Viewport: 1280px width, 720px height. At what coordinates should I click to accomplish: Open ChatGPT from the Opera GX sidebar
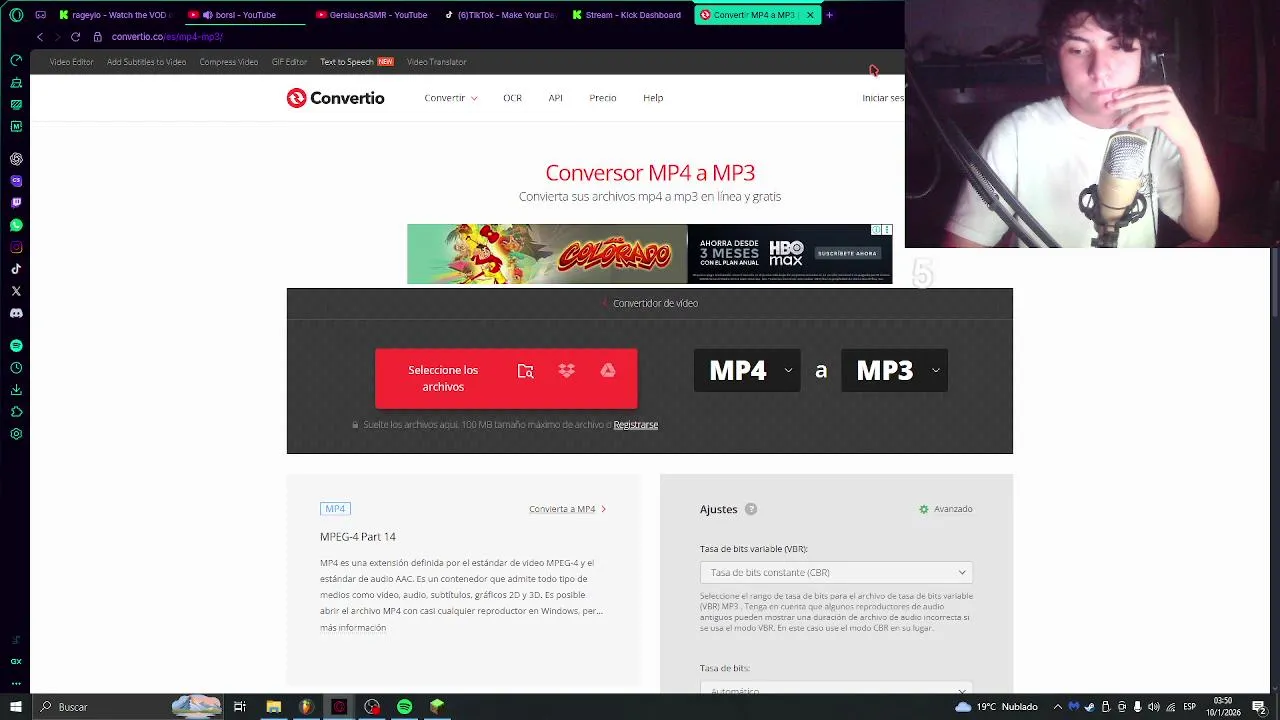16,159
